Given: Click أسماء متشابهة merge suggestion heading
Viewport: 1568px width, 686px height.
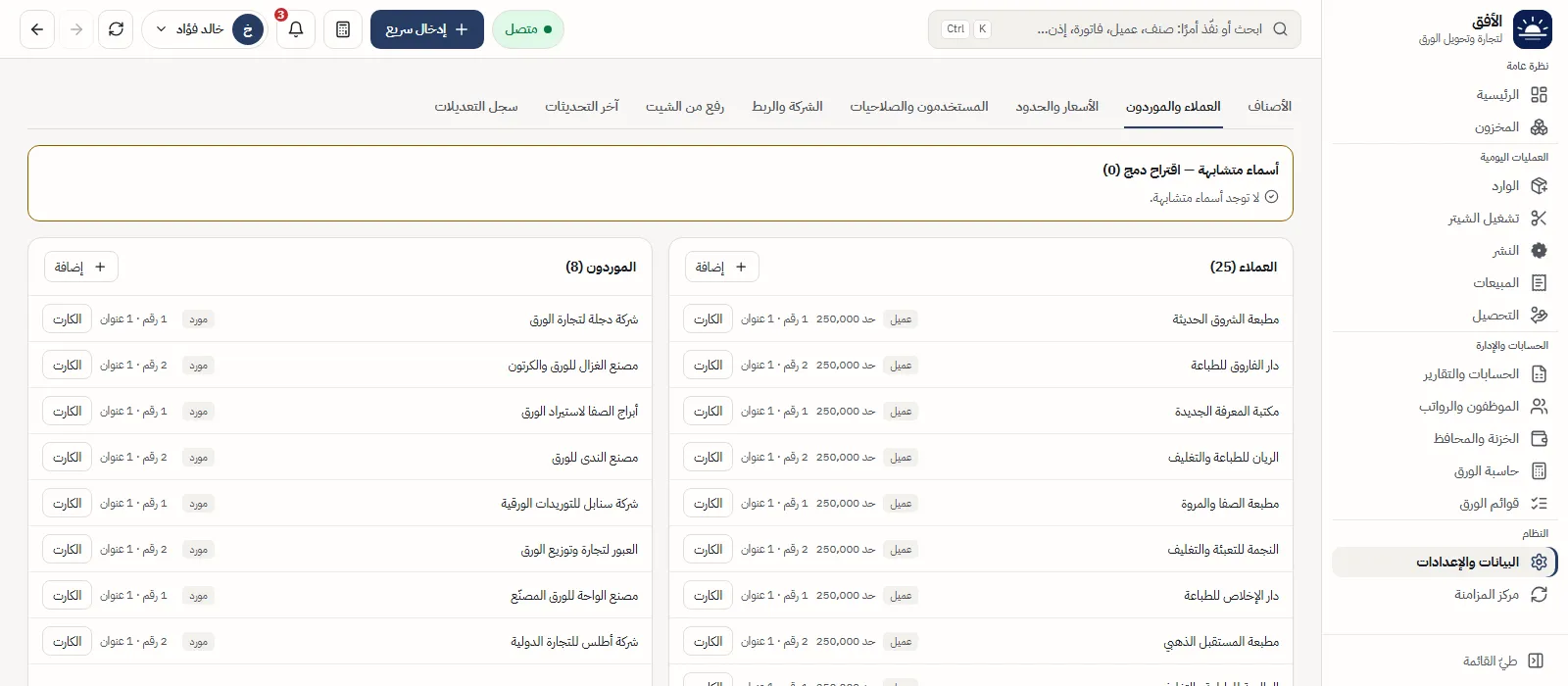Looking at the screenshot, I should [1191, 170].
